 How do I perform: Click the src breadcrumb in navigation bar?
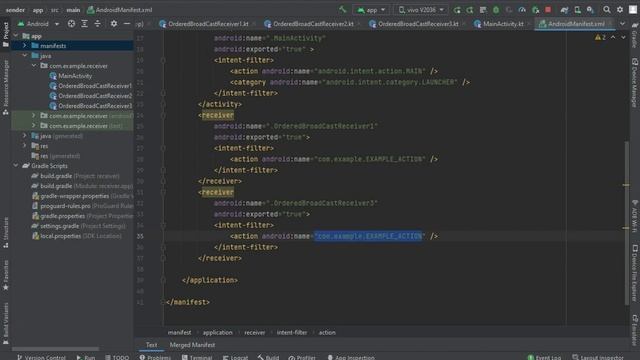click(x=55, y=10)
